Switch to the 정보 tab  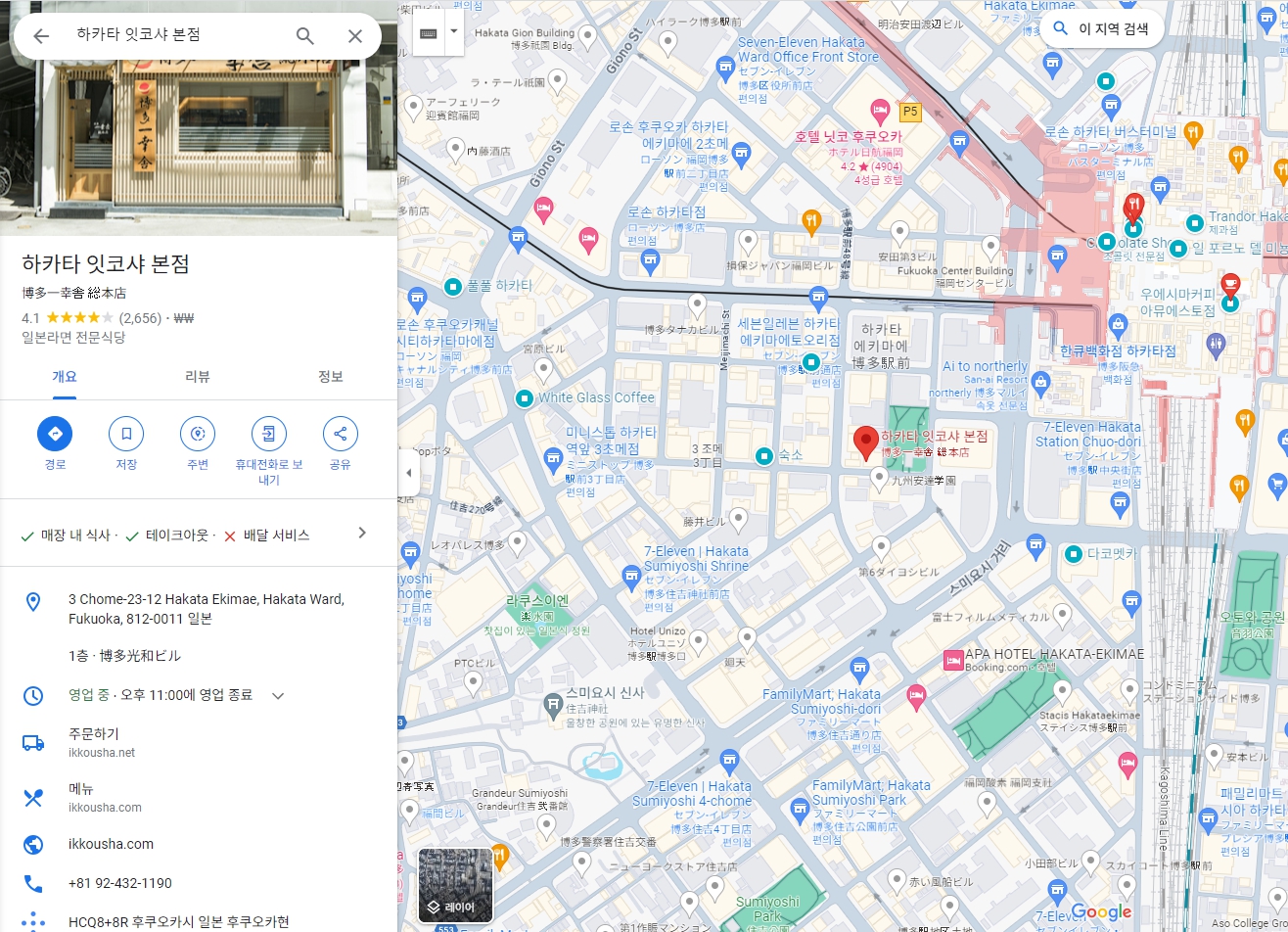click(x=331, y=377)
